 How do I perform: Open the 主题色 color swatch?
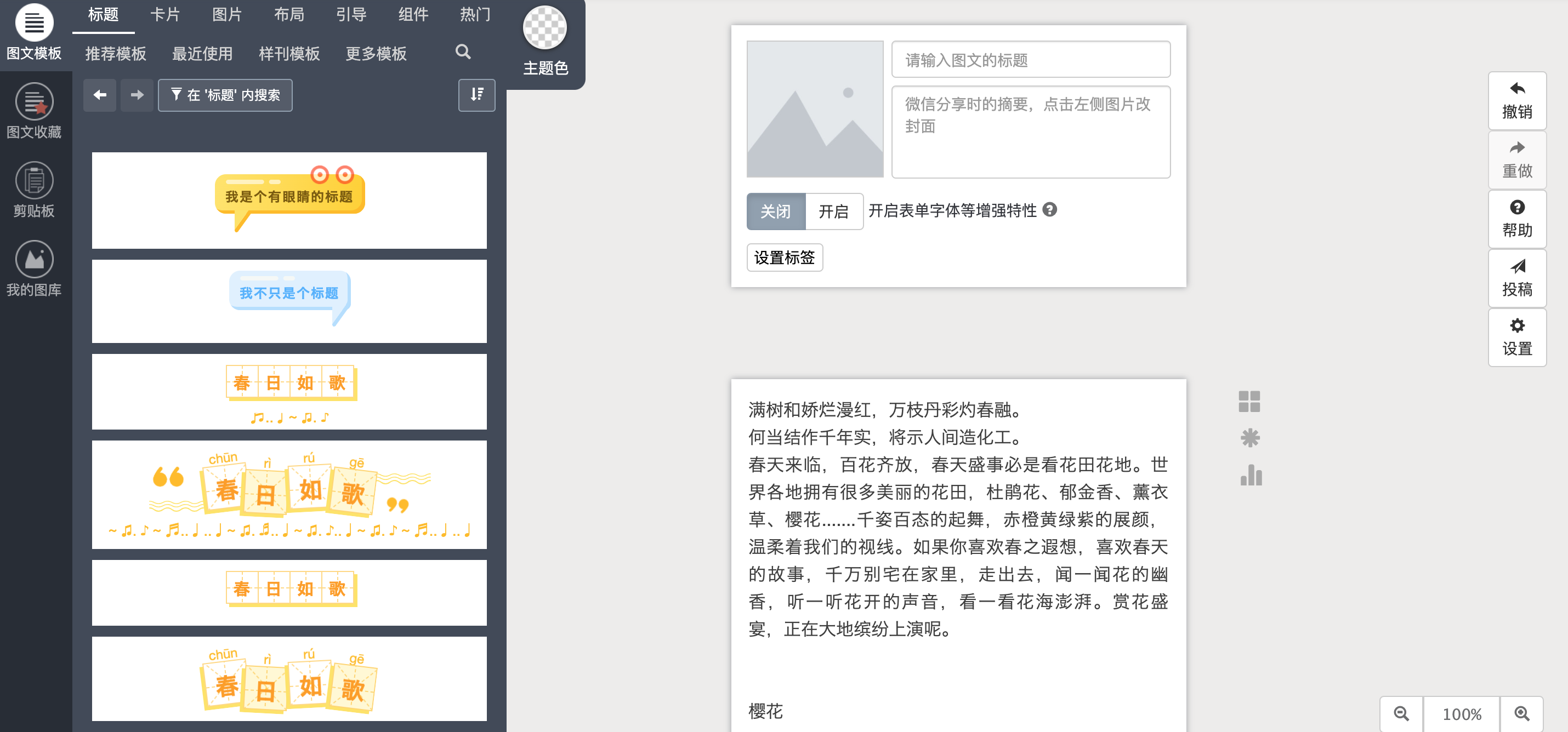tap(544, 28)
